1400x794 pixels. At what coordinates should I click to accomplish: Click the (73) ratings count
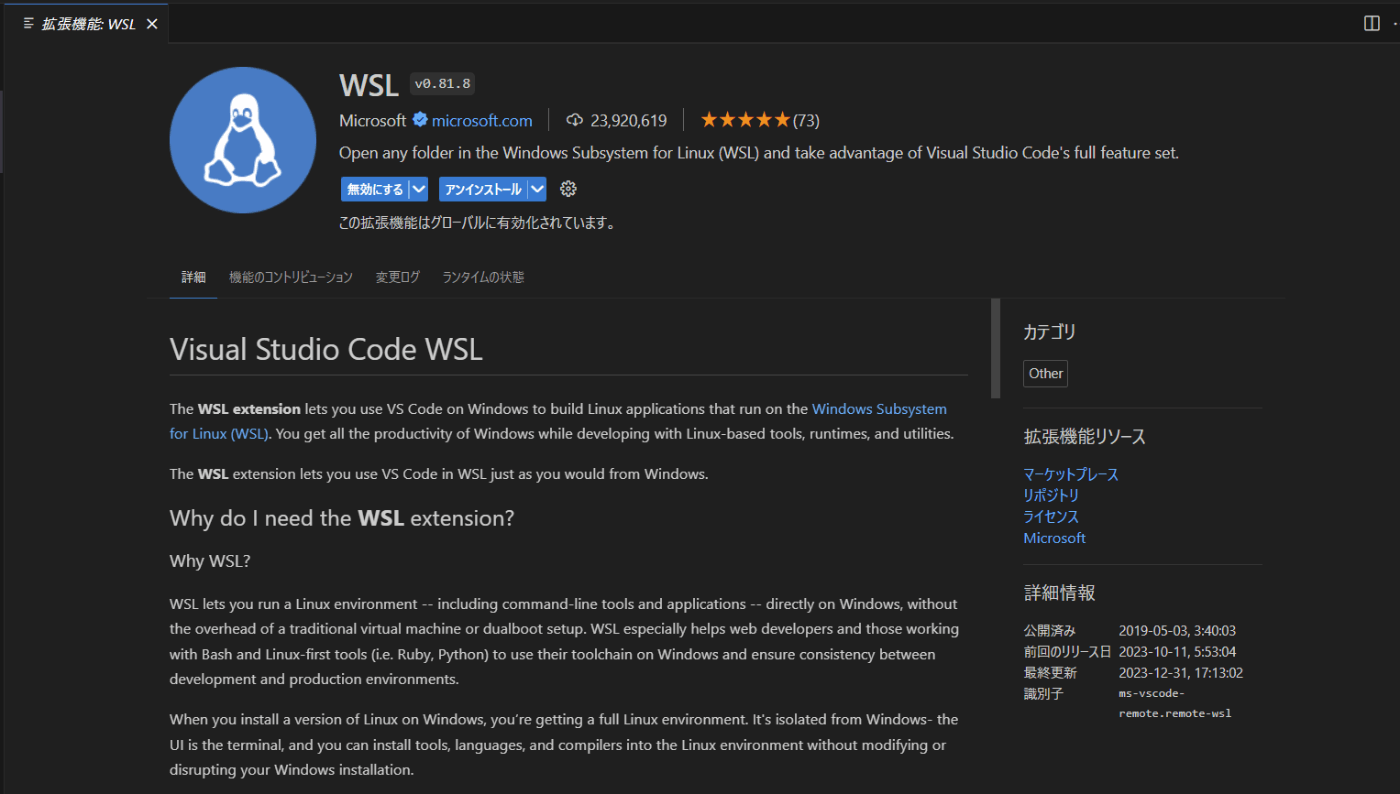coord(806,121)
